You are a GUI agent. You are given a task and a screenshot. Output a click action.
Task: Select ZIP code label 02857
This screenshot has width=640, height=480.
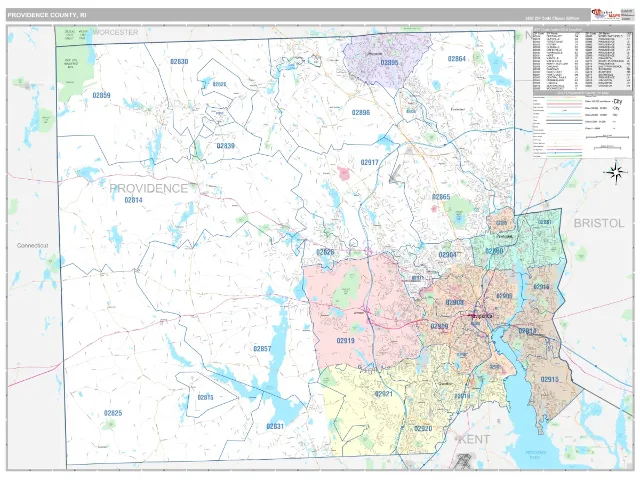point(262,349)
